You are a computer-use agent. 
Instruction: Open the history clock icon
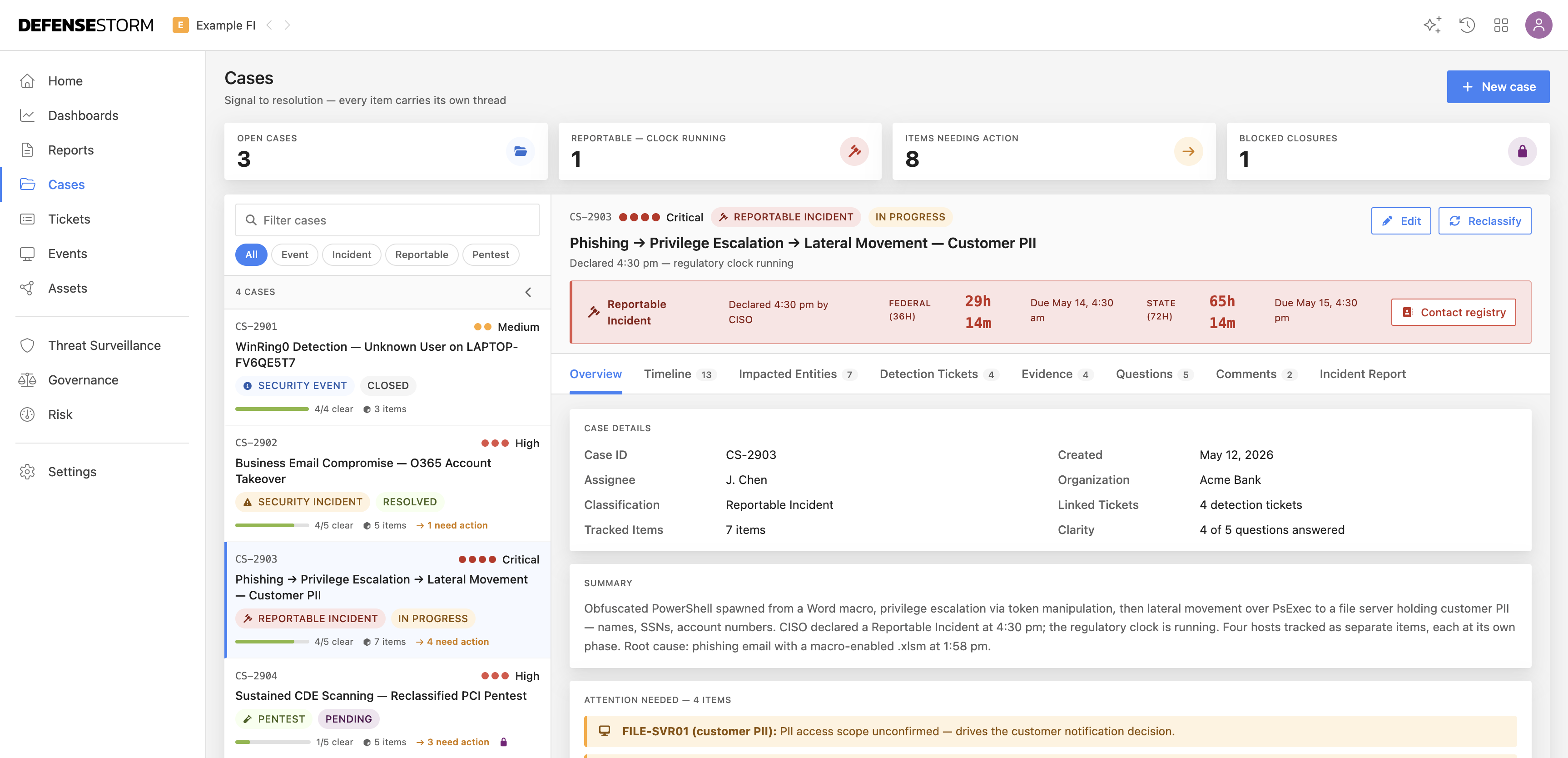click(1467, 25)
